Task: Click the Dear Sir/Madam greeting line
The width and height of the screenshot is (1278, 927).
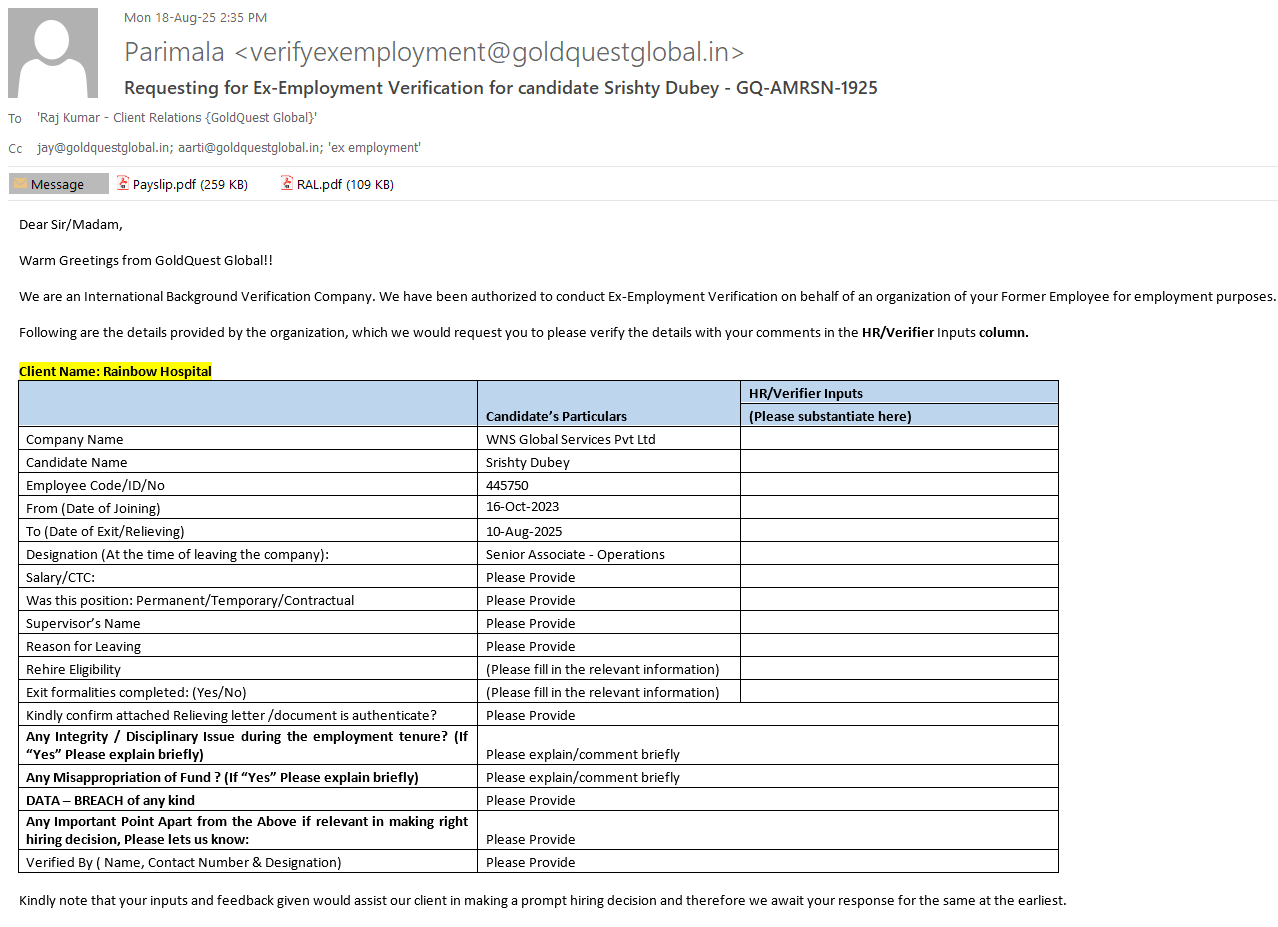Action: 71,224
